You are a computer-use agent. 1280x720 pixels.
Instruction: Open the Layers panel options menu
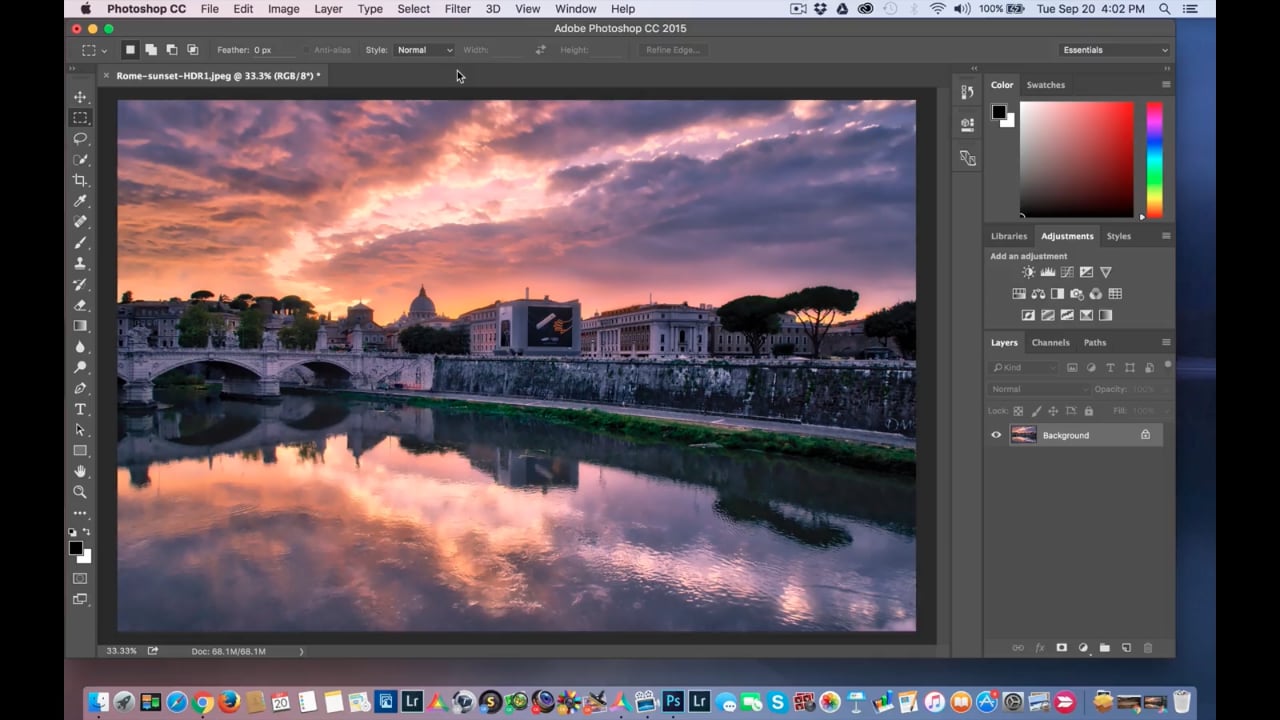pyautogui.click(x=1166, y=343)
